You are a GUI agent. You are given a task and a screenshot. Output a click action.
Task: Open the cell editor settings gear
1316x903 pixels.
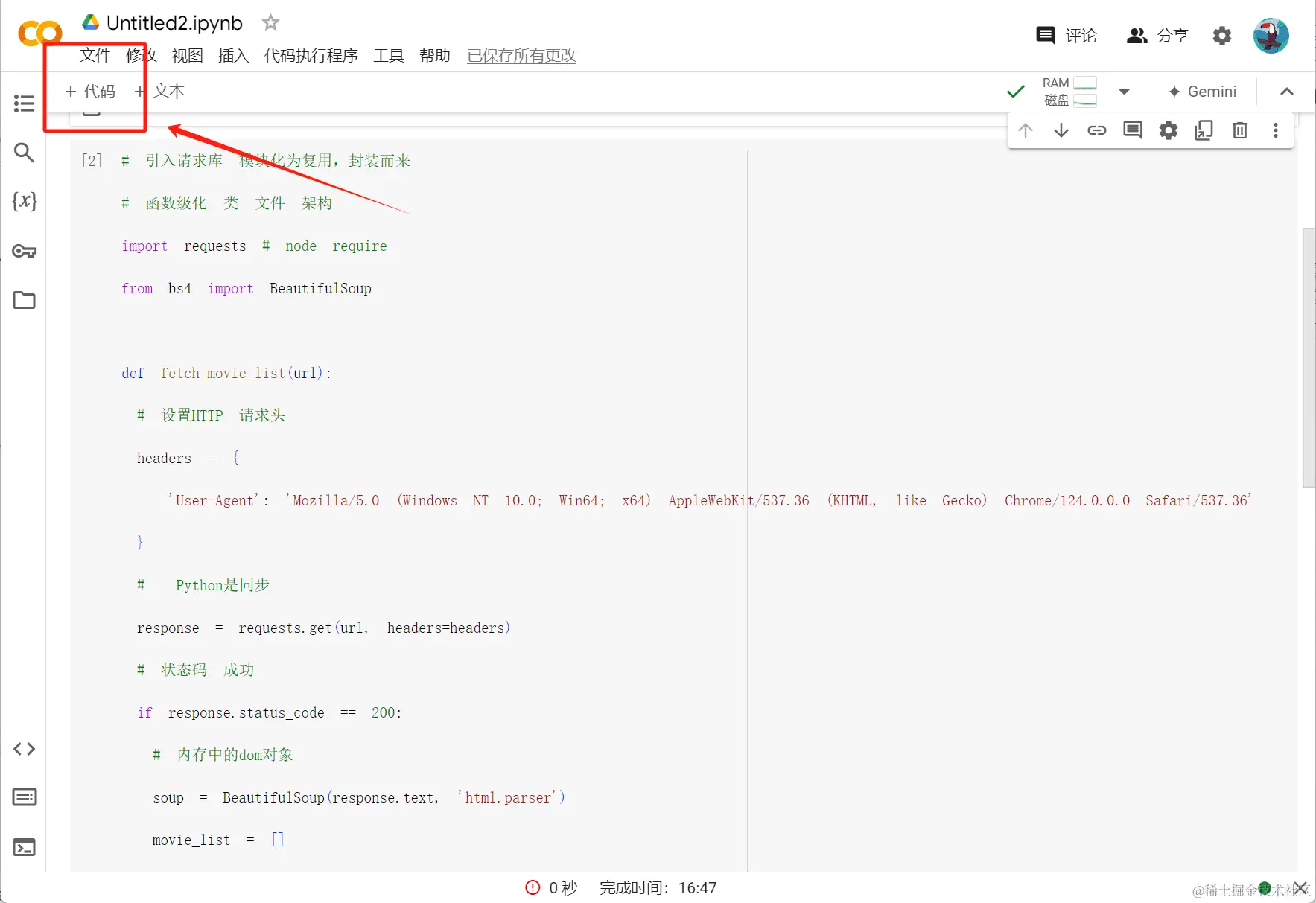click(1169, 130)
